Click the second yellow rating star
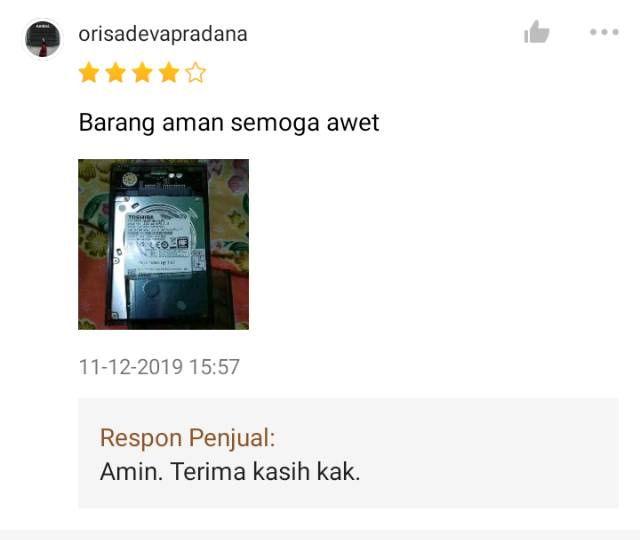This screenshot has height=540, width=640. pyautogui.click(x=116, y=73)
